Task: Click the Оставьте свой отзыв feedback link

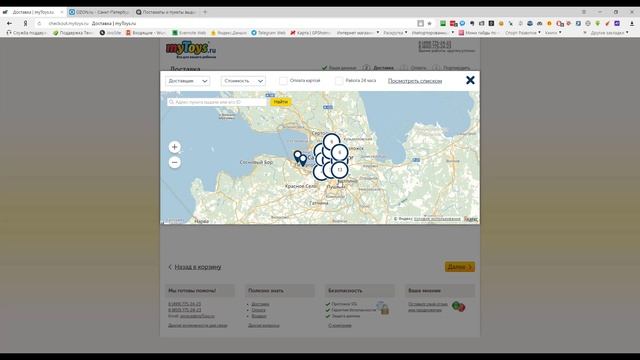Action: pyautogui.click(x=428, y=307)
